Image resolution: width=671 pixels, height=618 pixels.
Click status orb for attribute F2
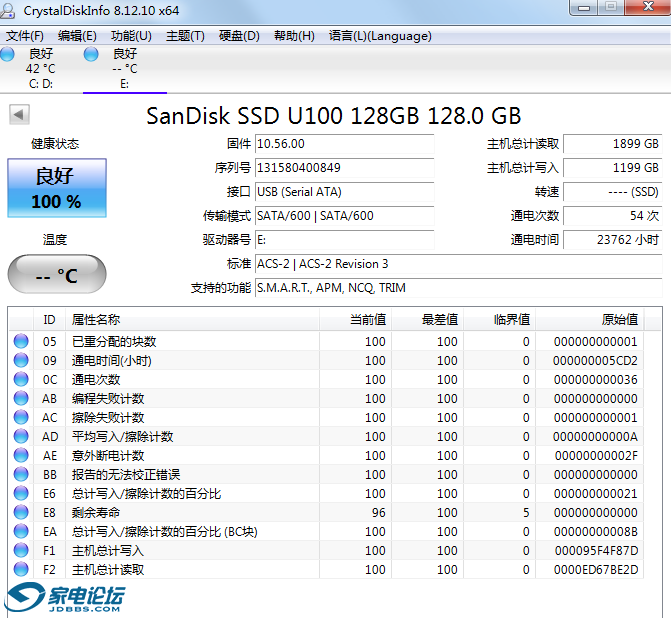21,569
